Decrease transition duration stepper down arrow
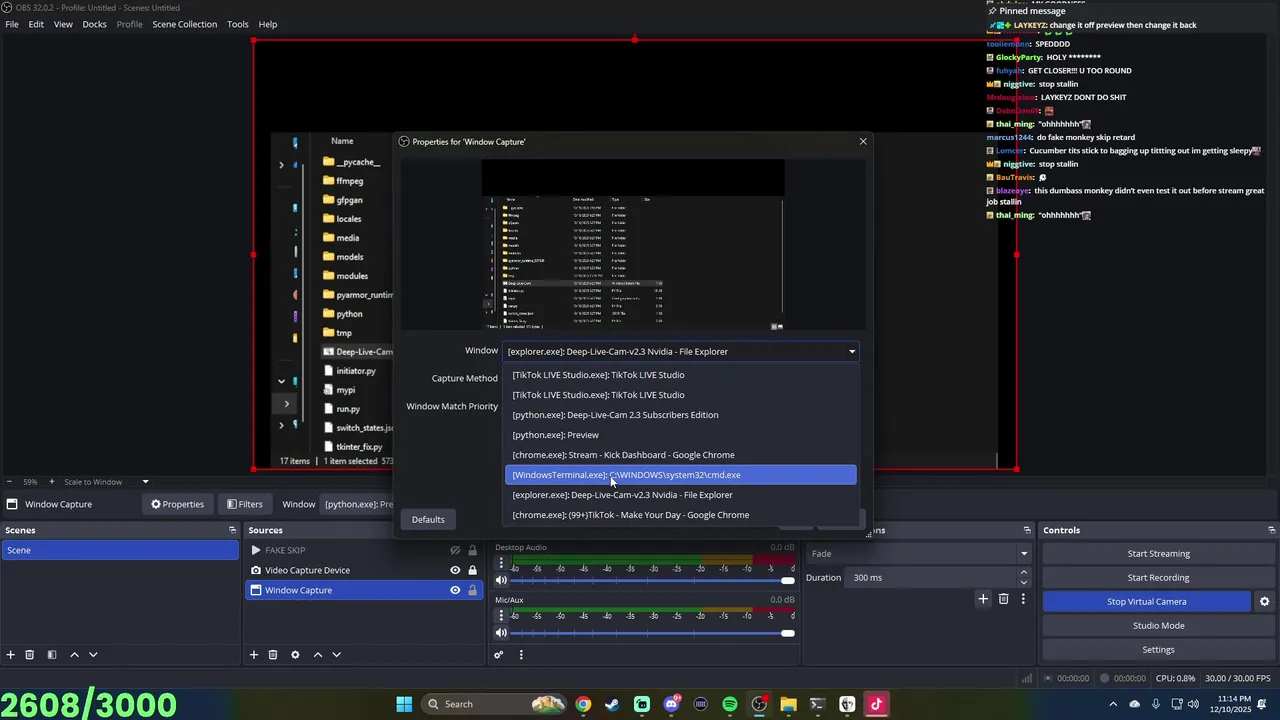The height and width of the screenshot is (720, 1280). click(x=1023, y=582)
